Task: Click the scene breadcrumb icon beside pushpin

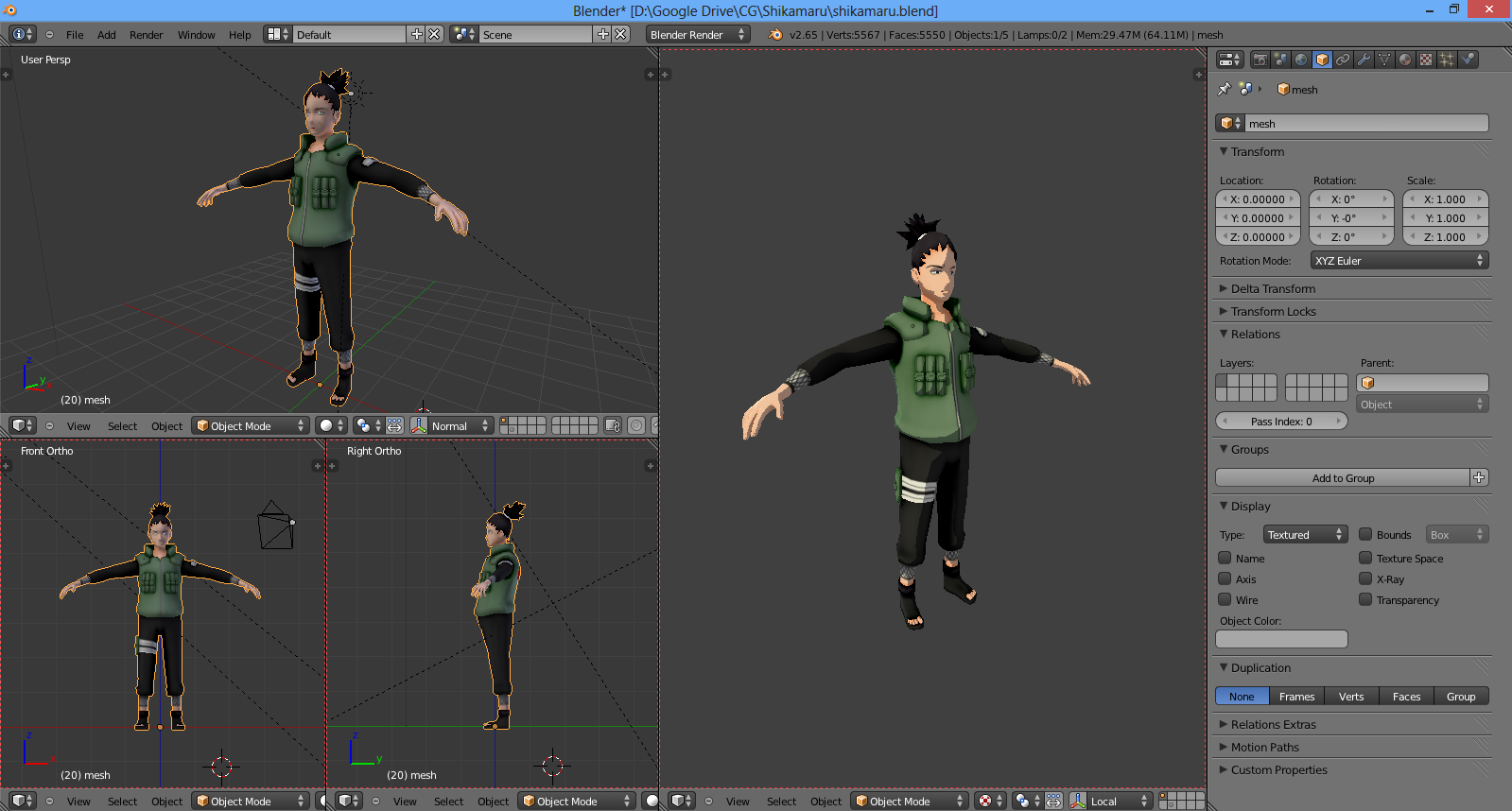Action: (x=1246, y=89)
